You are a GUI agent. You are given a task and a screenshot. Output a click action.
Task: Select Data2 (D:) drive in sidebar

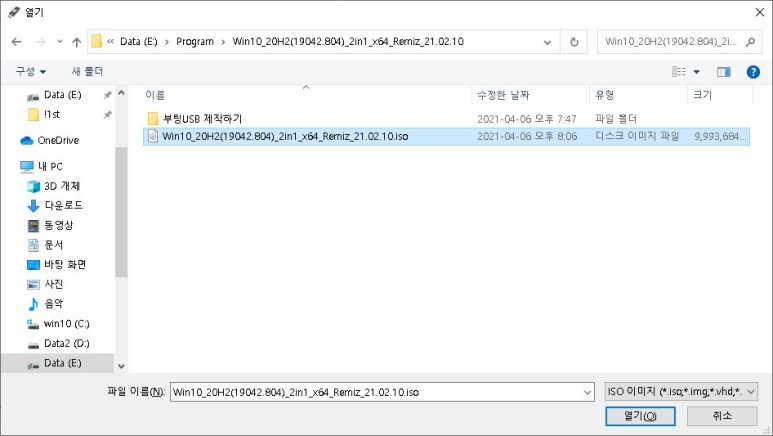point(67,343)
